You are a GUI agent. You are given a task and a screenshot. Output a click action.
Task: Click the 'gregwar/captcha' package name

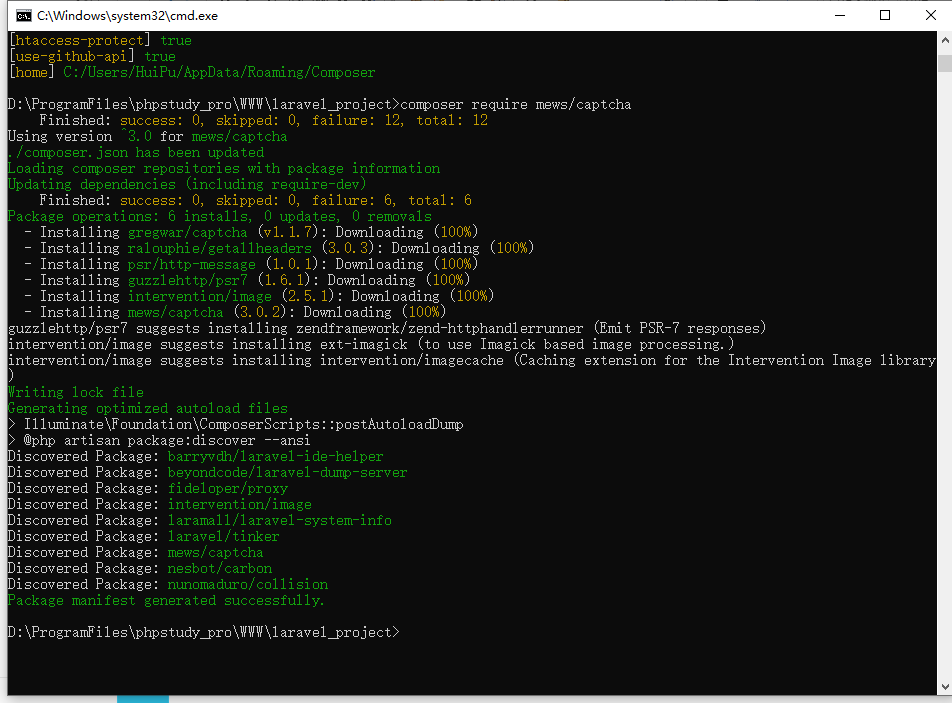coord(188,233)
